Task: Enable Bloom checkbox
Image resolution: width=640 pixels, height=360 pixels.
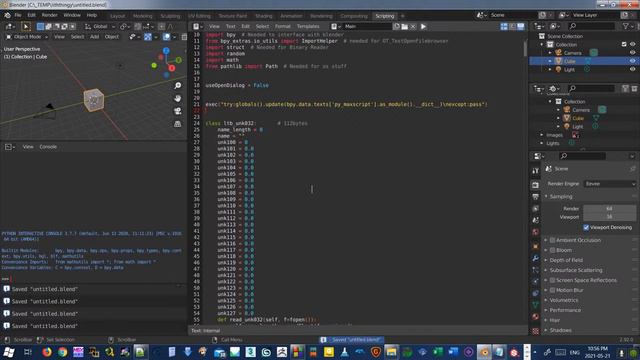Action: (x=552, y=250)
